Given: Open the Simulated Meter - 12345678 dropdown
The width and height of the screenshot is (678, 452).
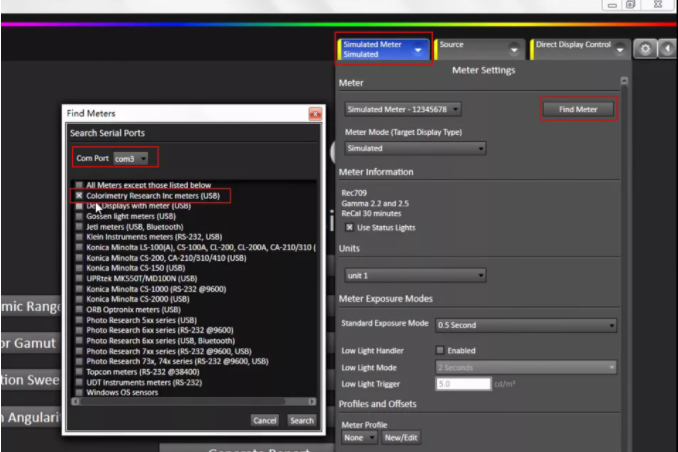Looking at the screenshot, I should tap(403, 109).
